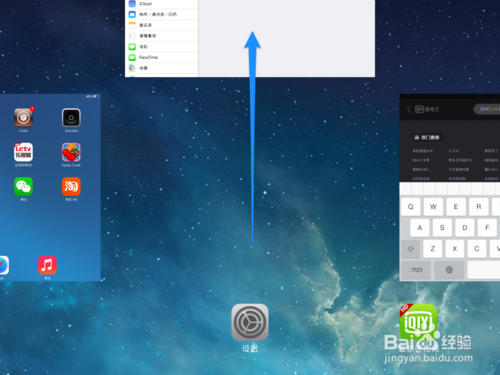Tap the Settings app preview card

click(x=250, y=38)
